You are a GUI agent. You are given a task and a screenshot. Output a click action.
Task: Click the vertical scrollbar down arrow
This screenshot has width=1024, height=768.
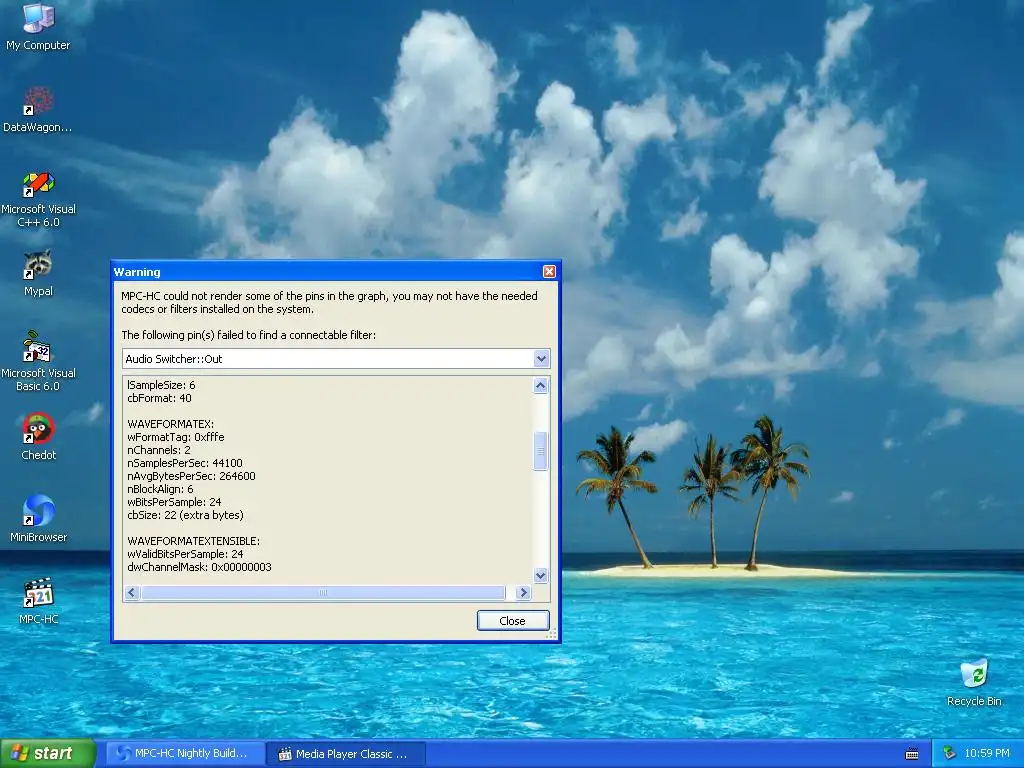click(x=540, y=575)
